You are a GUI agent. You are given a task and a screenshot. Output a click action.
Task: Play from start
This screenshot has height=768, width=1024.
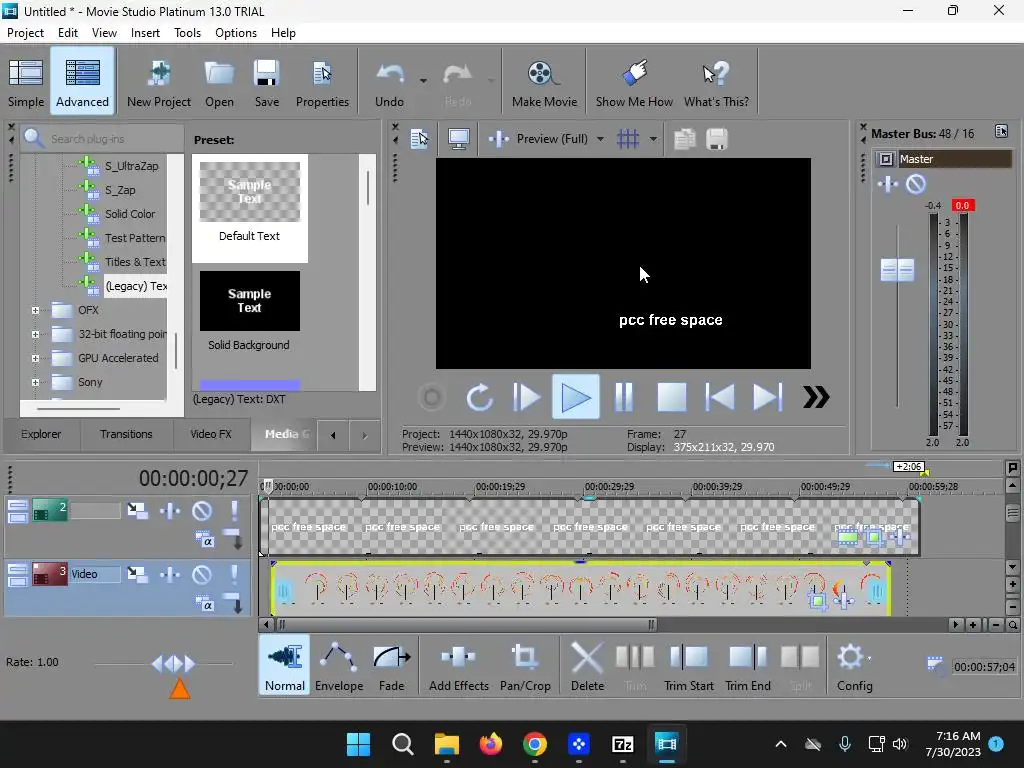[526, 397]
